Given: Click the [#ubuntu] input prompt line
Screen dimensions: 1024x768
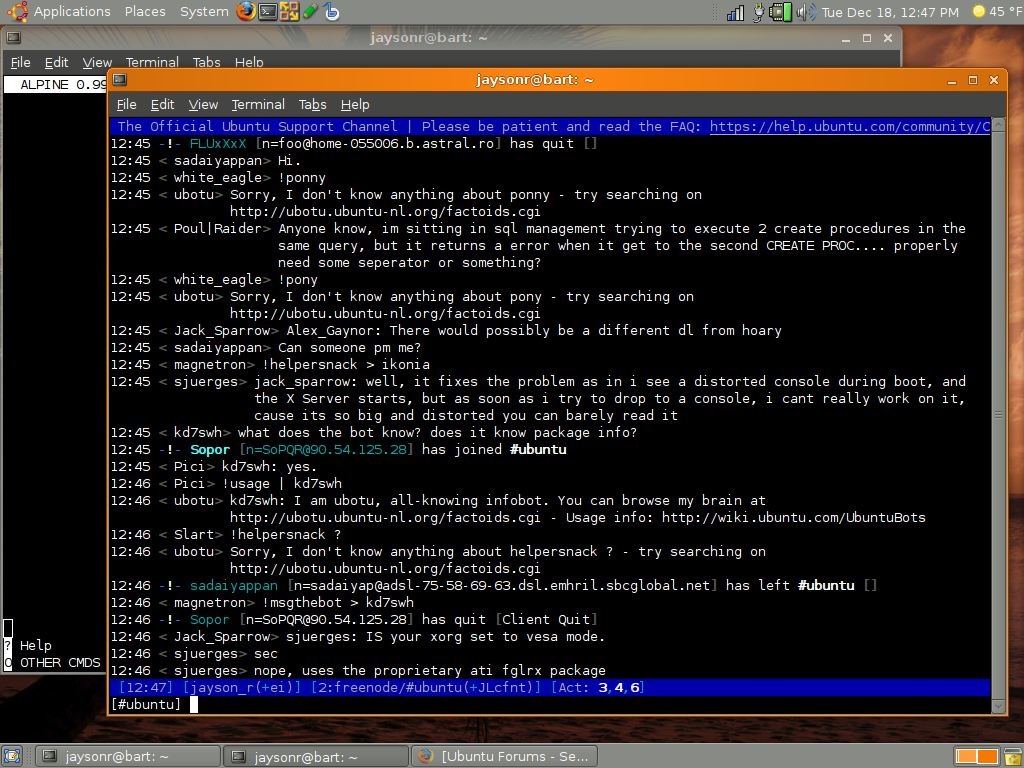Looking at the screenshot, I should pyautogui.click(x=550, y=704).
